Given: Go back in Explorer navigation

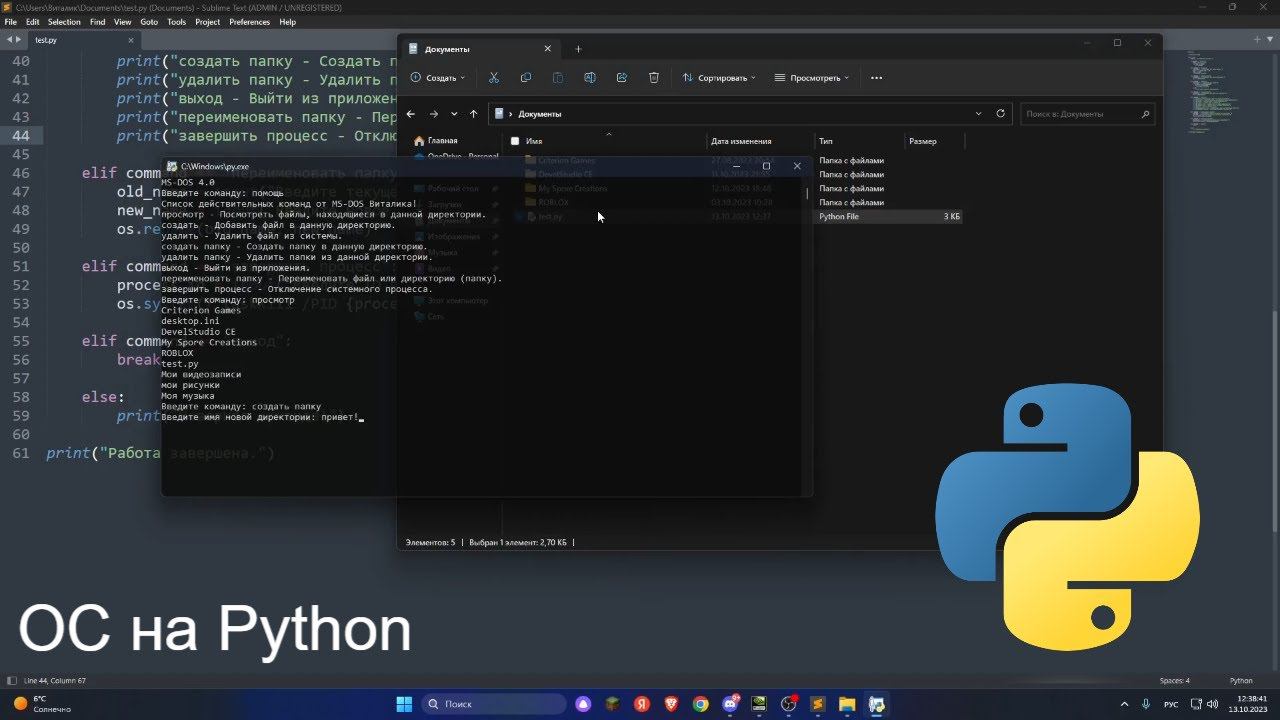Looking at the screenshot, I should tap(411, 114).
